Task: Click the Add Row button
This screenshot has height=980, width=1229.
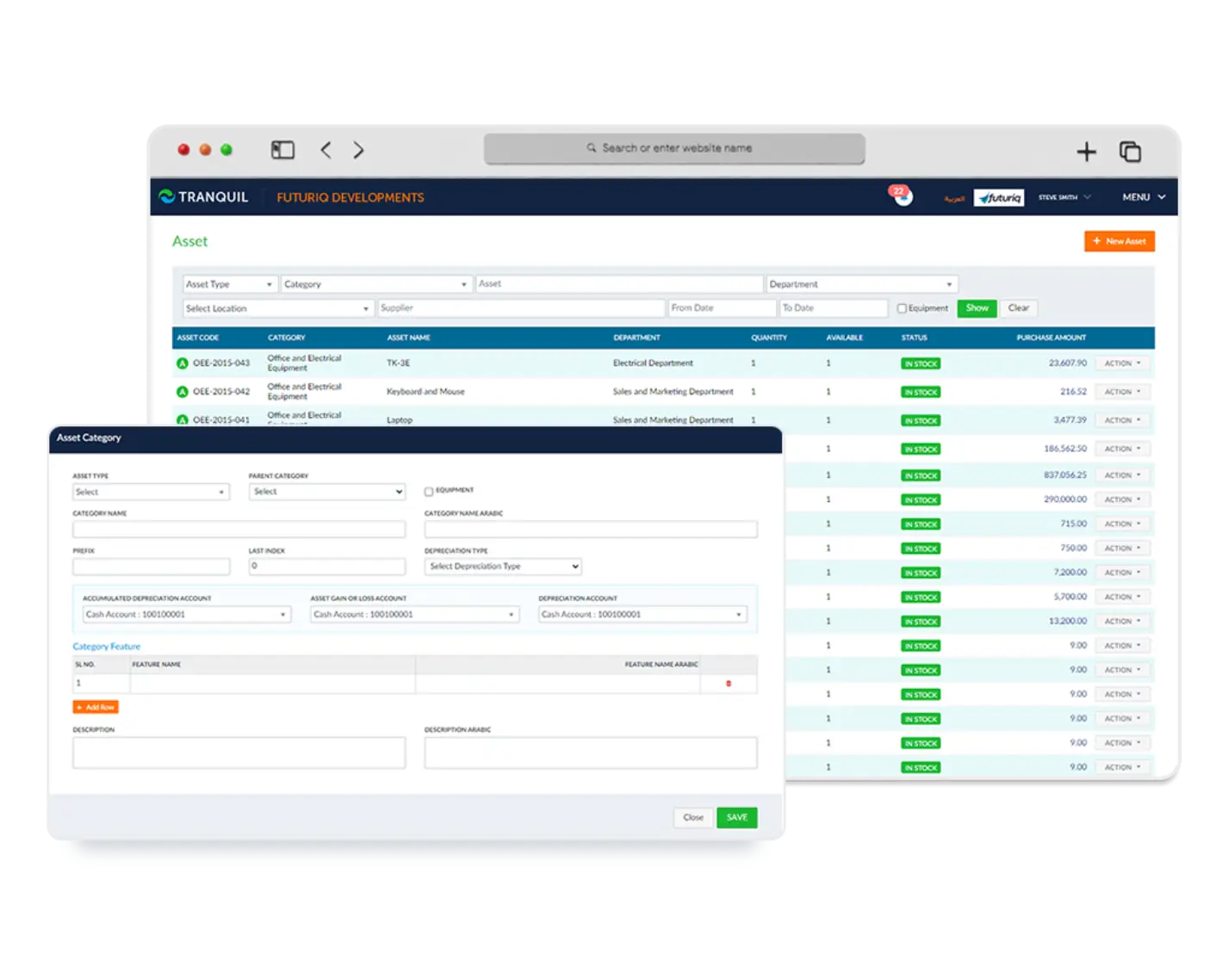Action: point(96,707)
